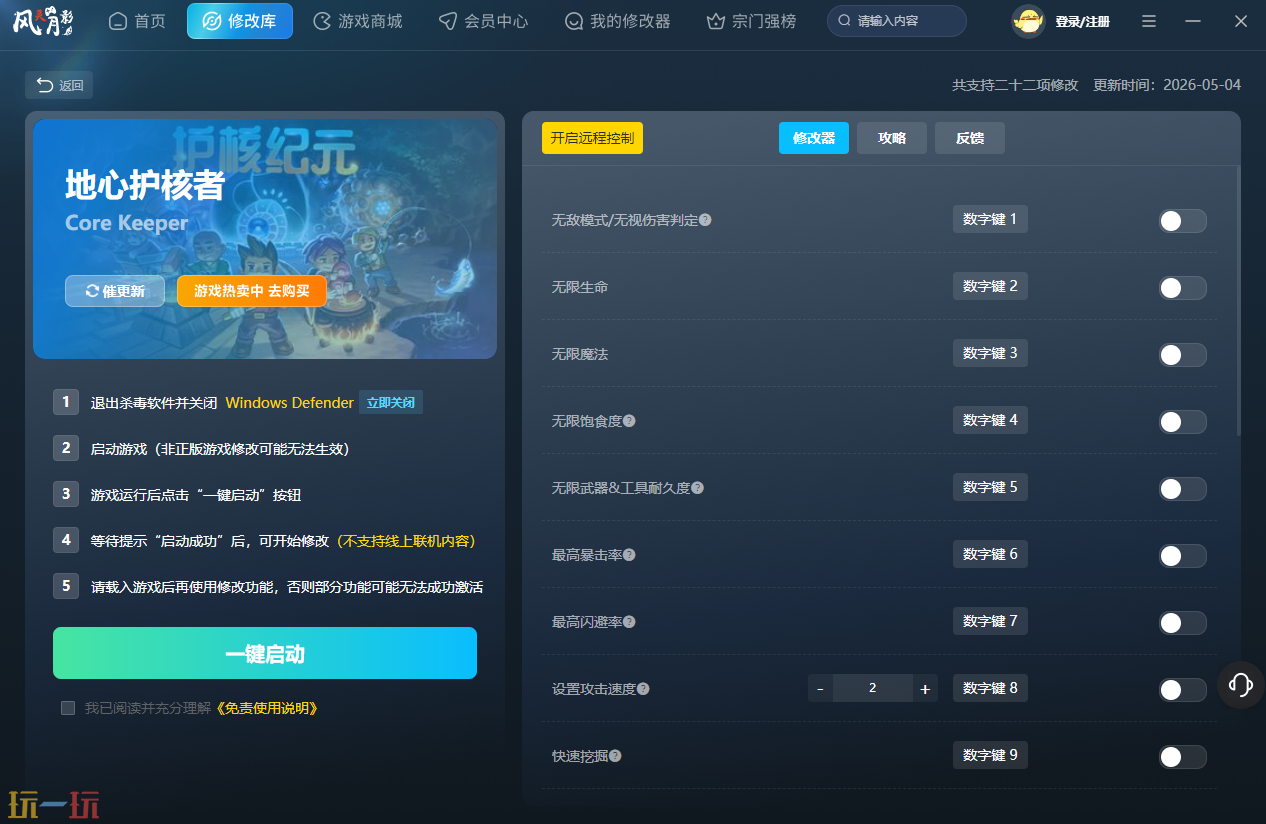Viewport: 1266px width, 824px height.
Task: Turn on 最高闪避率 switch
Action: pyautogui.click(x=1183, y=623)
